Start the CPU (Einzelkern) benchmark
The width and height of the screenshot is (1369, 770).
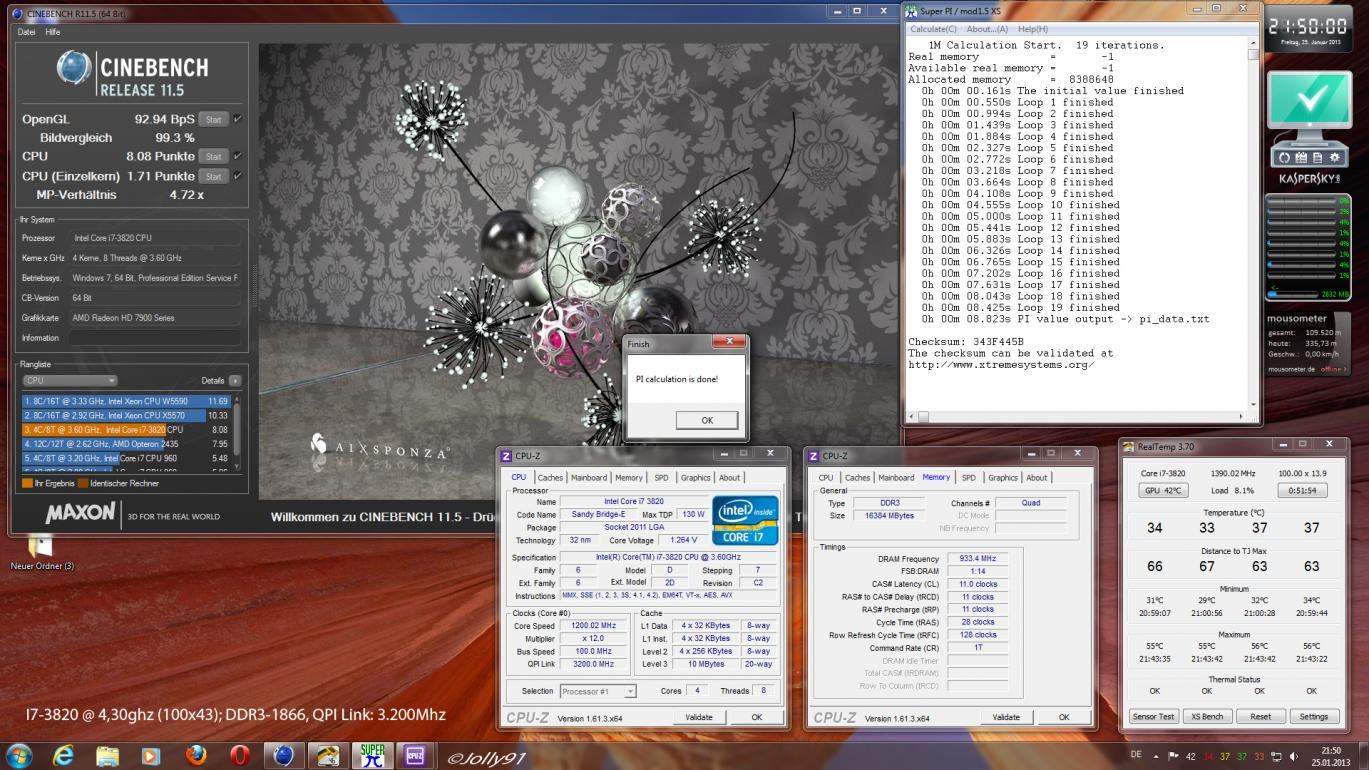[x=213, y=176]
